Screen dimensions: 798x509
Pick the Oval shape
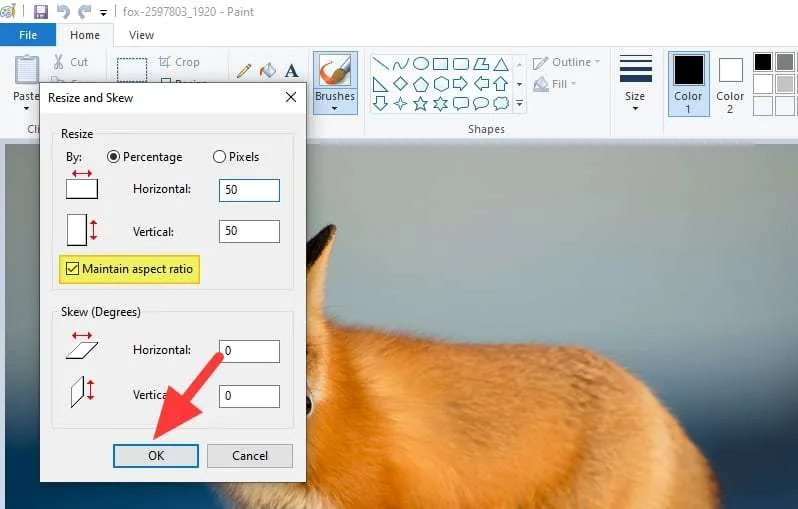pyautogui.click(x=420, y=64)
